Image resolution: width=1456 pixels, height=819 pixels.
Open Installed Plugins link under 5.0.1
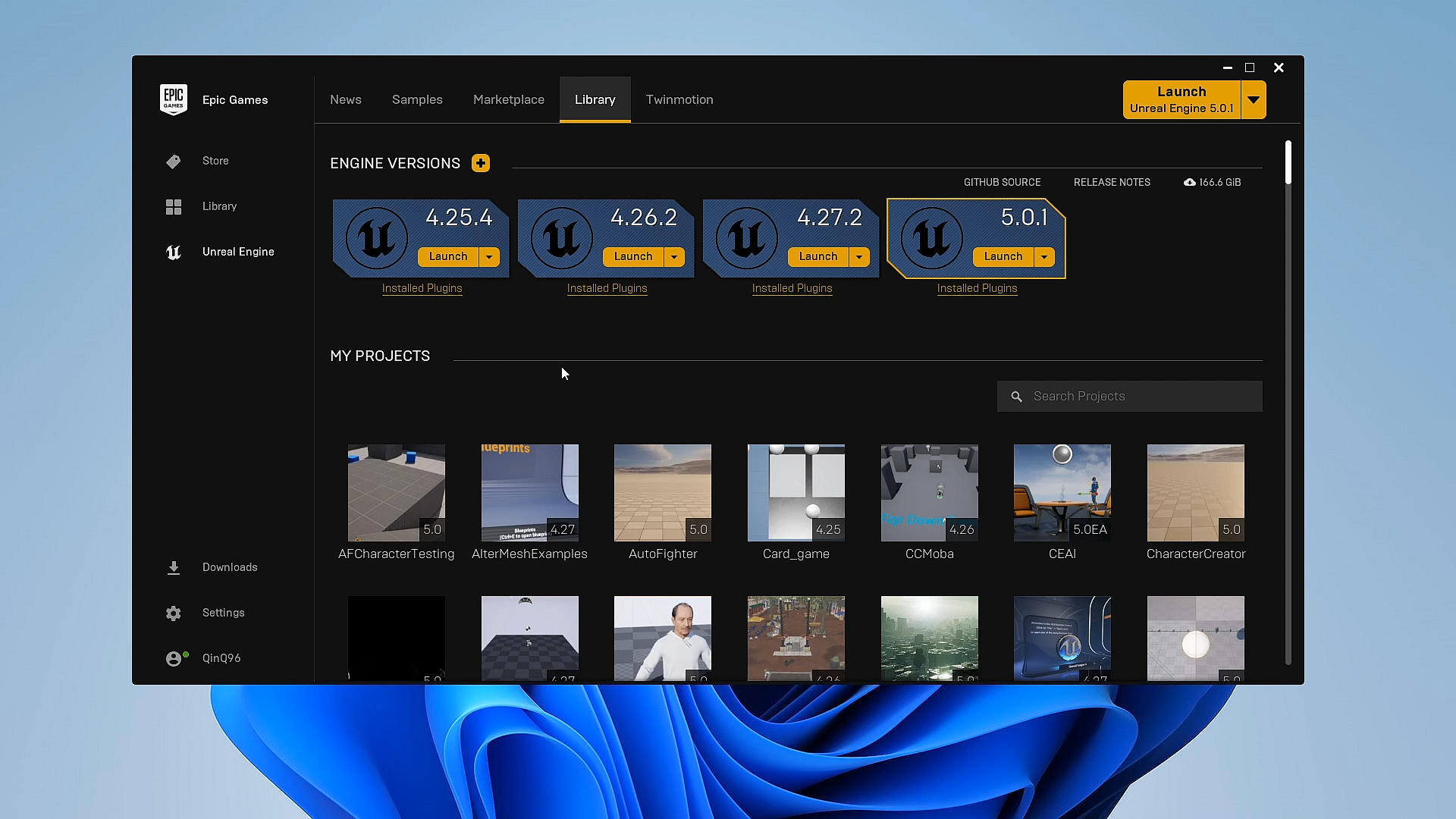977,288
